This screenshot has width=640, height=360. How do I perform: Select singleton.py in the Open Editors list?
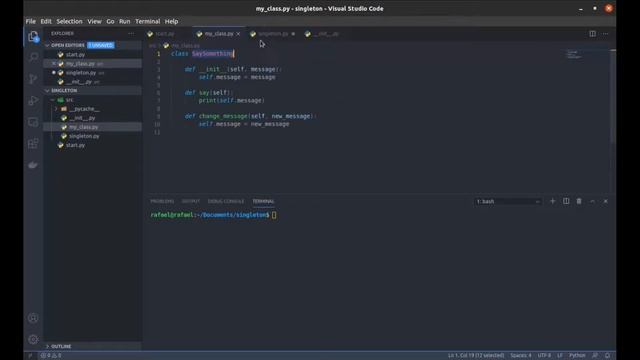(93, 73)
